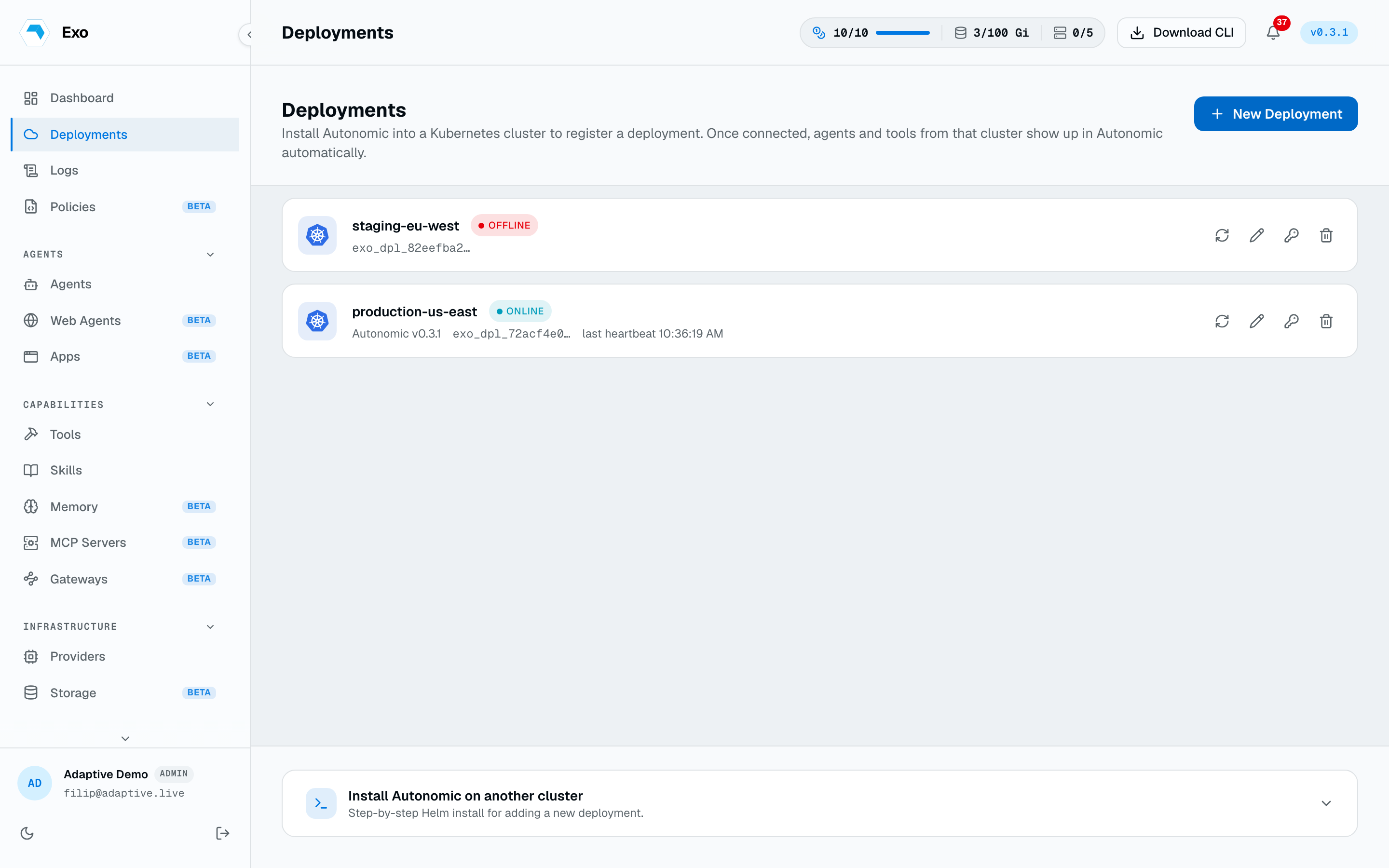Edit the production-us-east deployment
This screenshot has width=1389, height=868.
pyautogui.click(x=1256, y=321)
